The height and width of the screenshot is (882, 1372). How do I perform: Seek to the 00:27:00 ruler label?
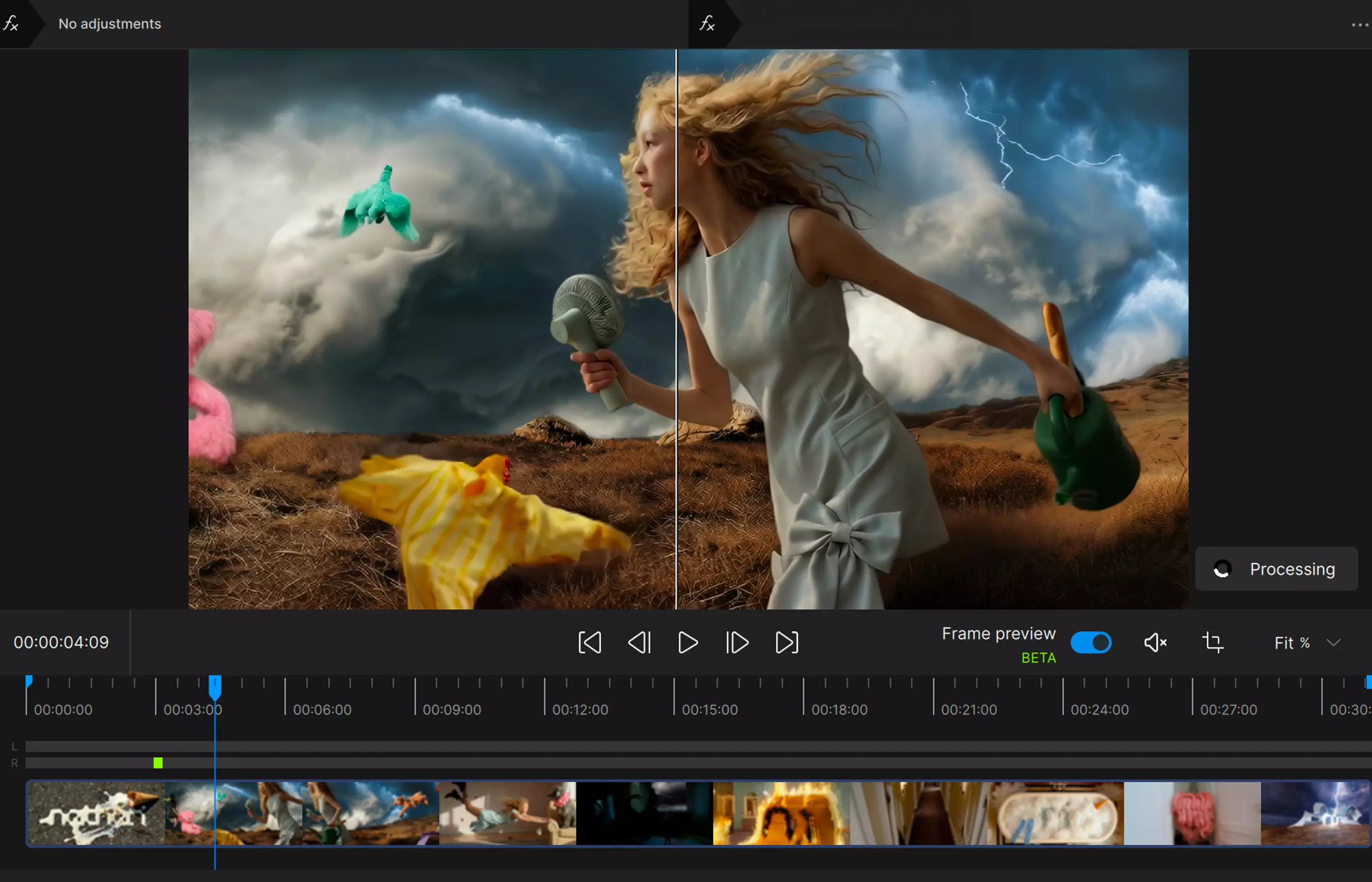1229,710
